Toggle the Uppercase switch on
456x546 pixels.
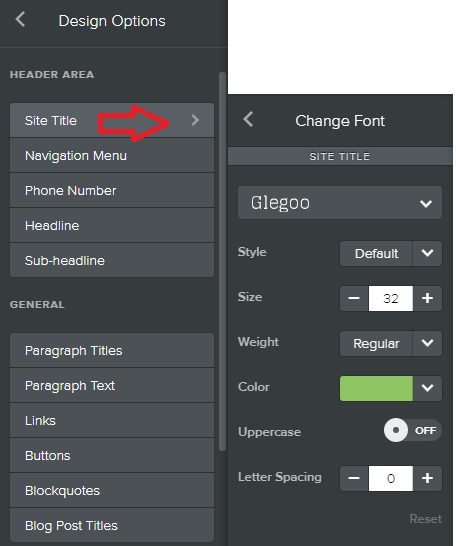pos(413,430)
